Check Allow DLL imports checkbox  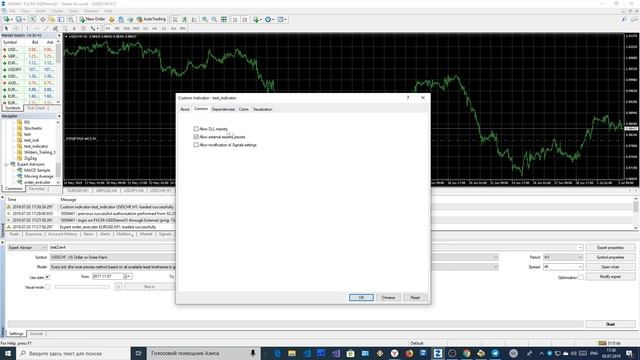(x=196, y=129)
